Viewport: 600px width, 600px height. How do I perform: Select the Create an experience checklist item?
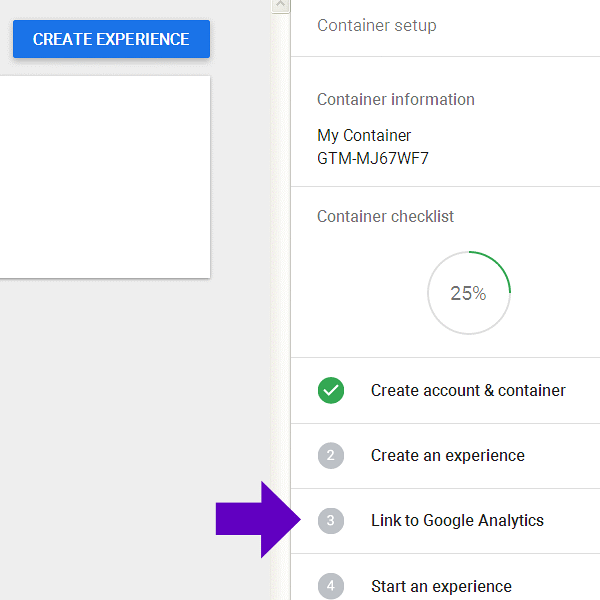coord(447,456)
